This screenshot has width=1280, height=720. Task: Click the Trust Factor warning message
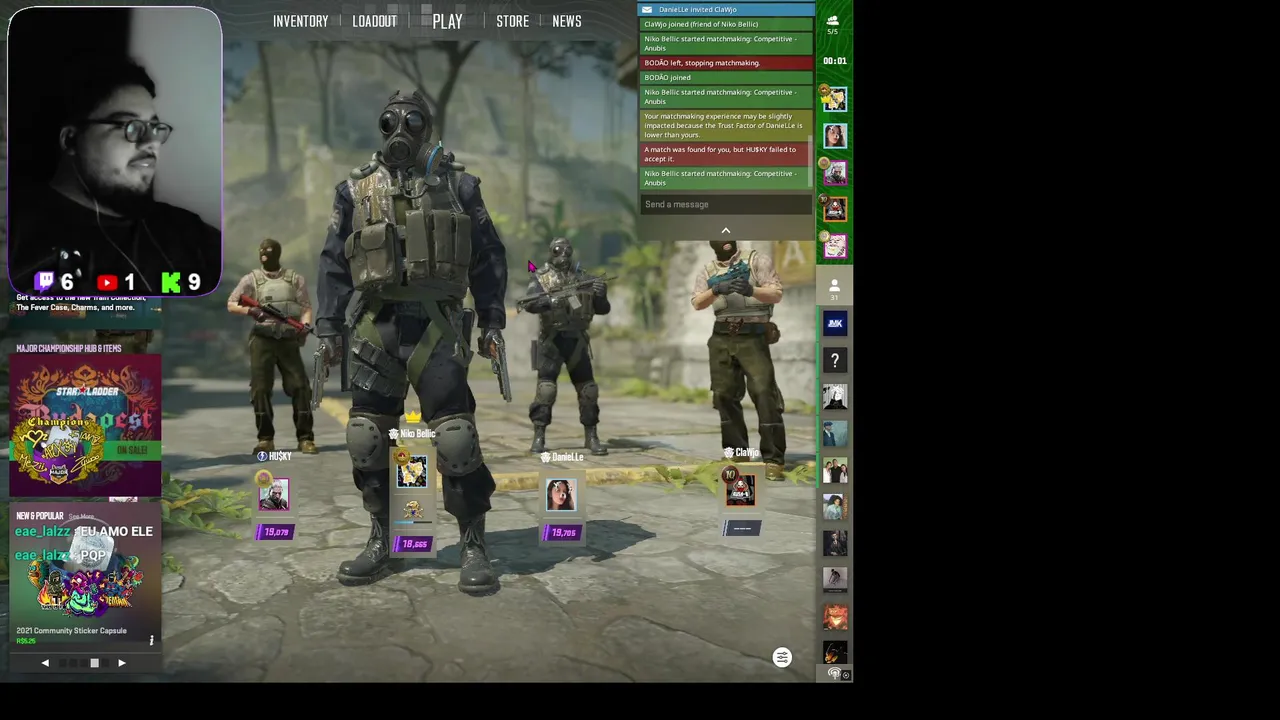(726, 125)
